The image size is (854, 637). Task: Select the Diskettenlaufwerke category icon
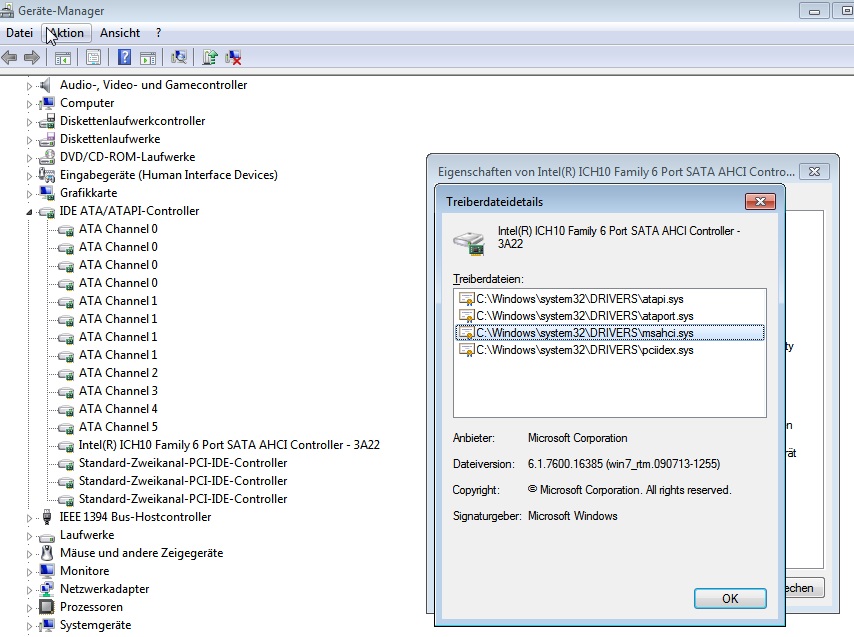pyautogui.click(x=47, y=139)
